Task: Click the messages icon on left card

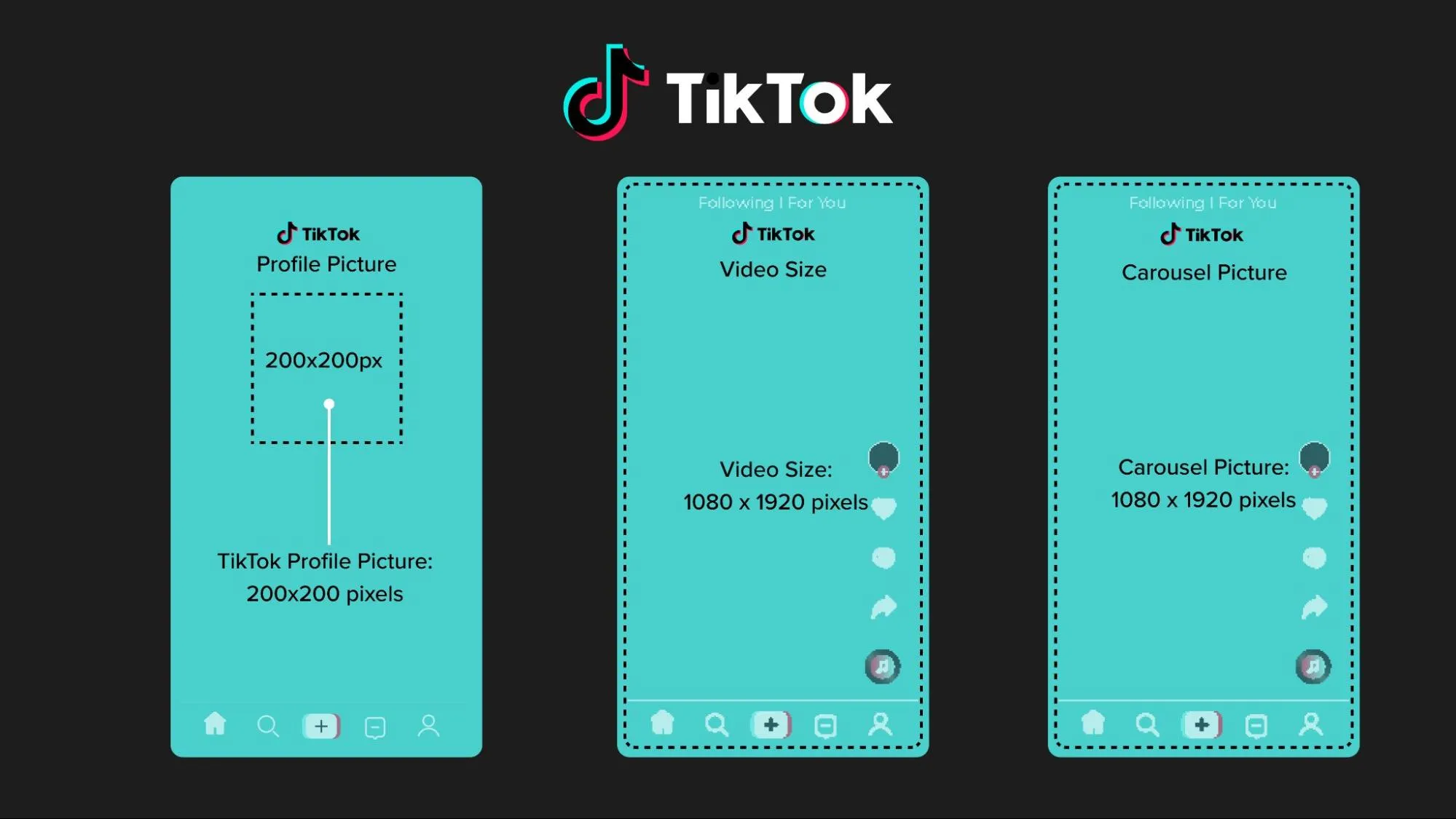Action: click(374, 725)
